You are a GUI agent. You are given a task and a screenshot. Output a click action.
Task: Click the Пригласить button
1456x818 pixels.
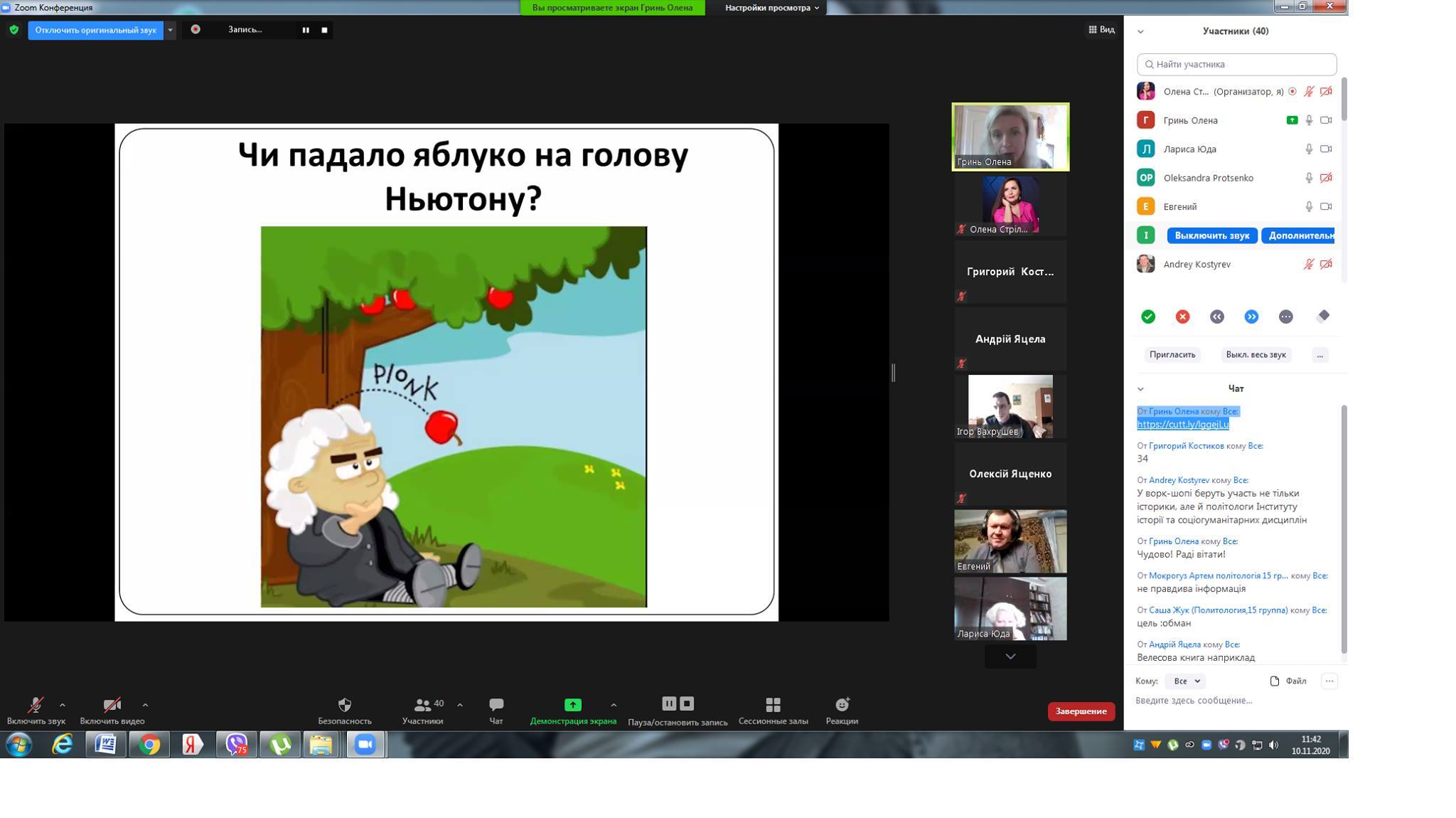pyautogui.click(x=1172, y=355)
